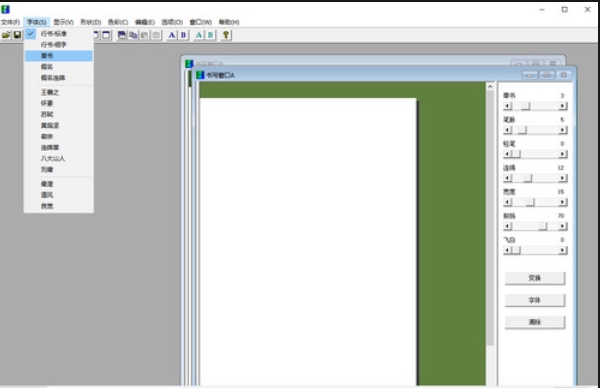
Task: Decrease 宽度 value with its left arrow
Action: point(508,202)
